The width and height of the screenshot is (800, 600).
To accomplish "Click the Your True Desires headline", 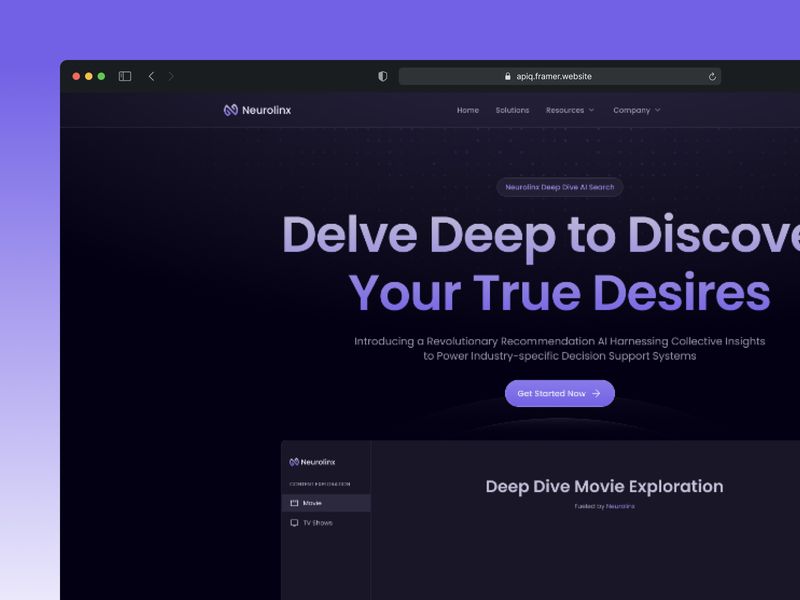I will point(560,292).
